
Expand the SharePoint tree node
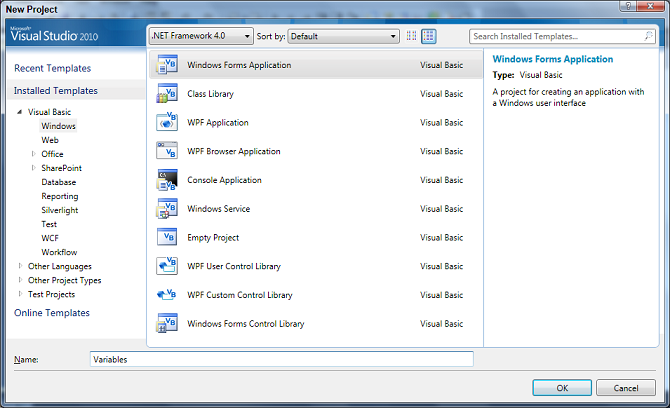[33, 168]
